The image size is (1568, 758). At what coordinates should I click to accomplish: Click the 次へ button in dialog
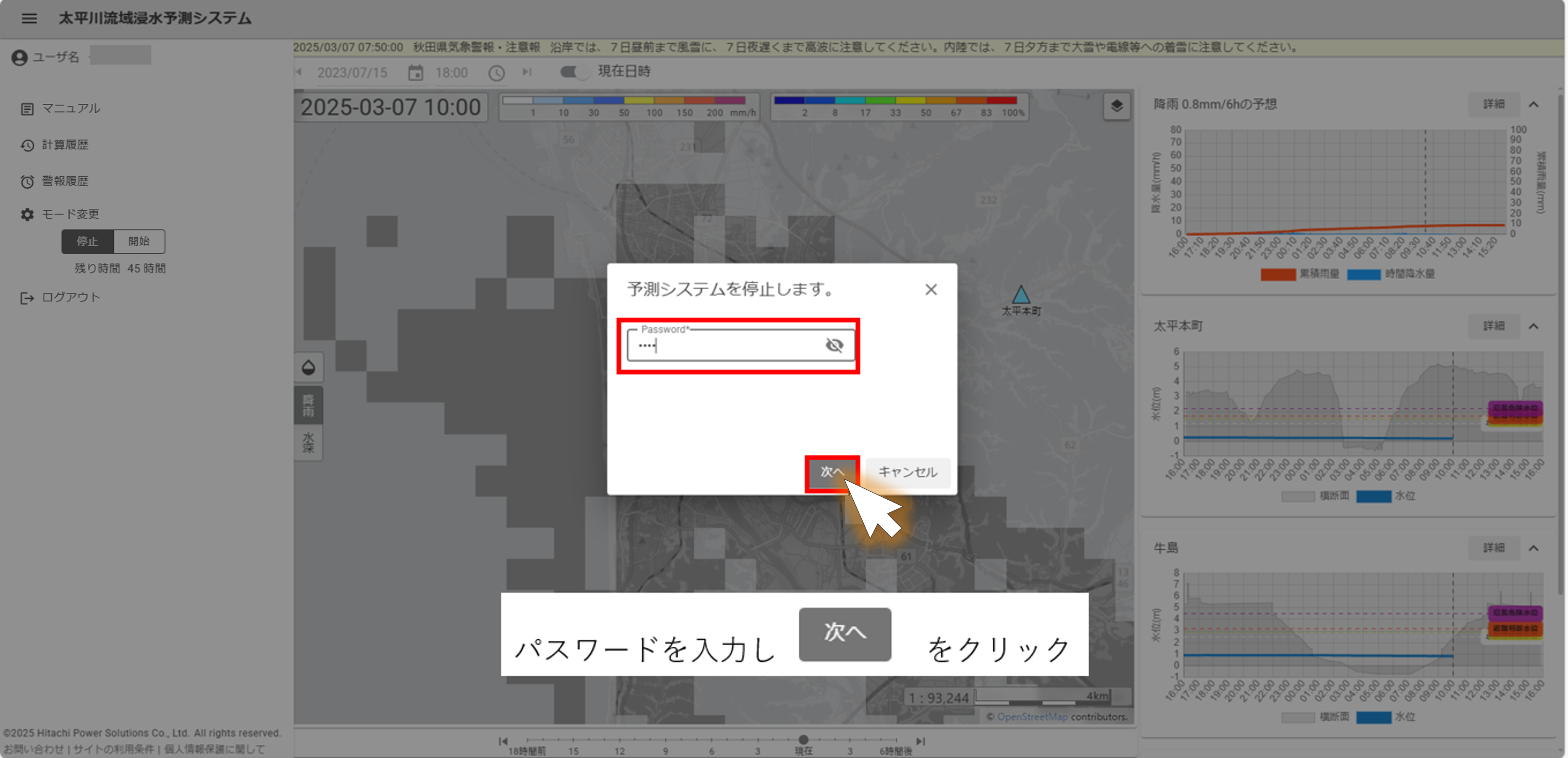[x=831, y=472]
